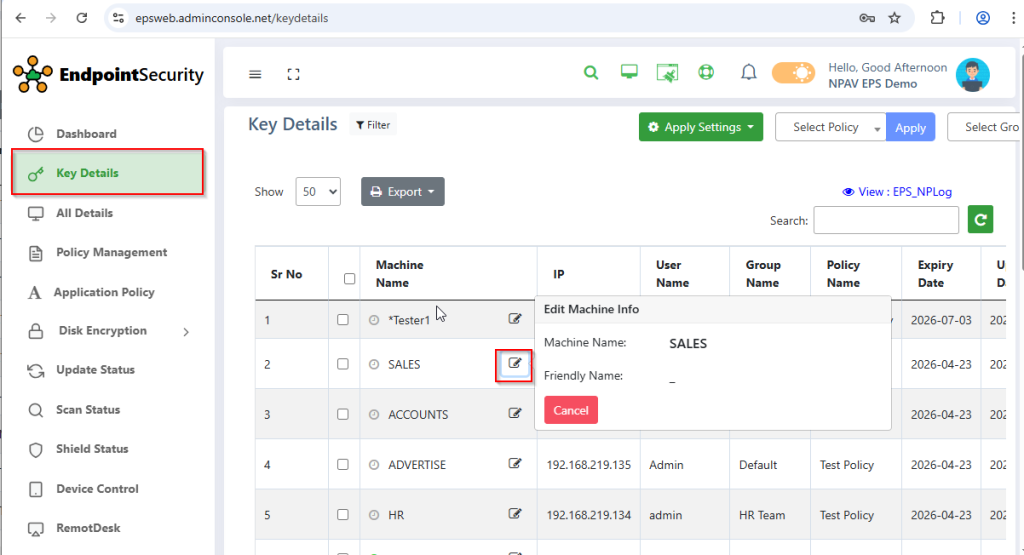Click the hamburger menu icon

255,74
